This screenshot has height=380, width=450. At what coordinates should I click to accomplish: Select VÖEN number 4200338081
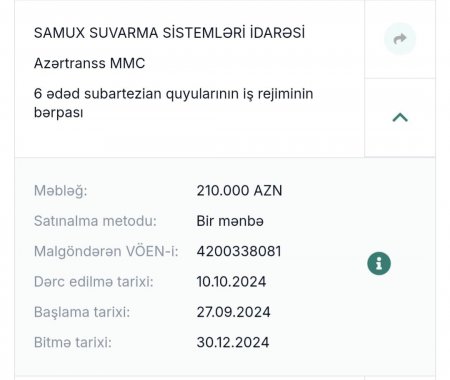click(239, 251)
